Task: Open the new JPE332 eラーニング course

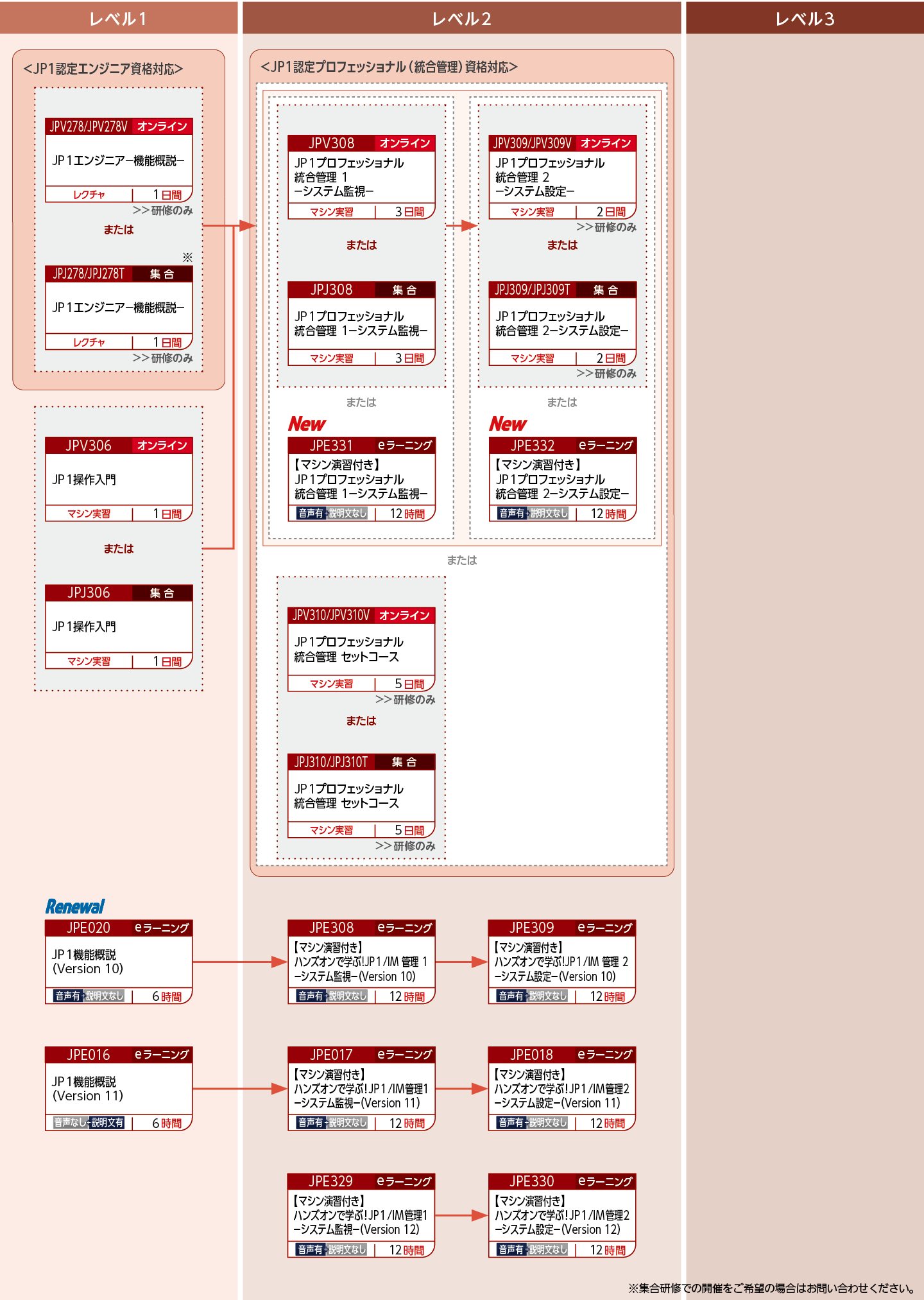Action: coord(563,479)
